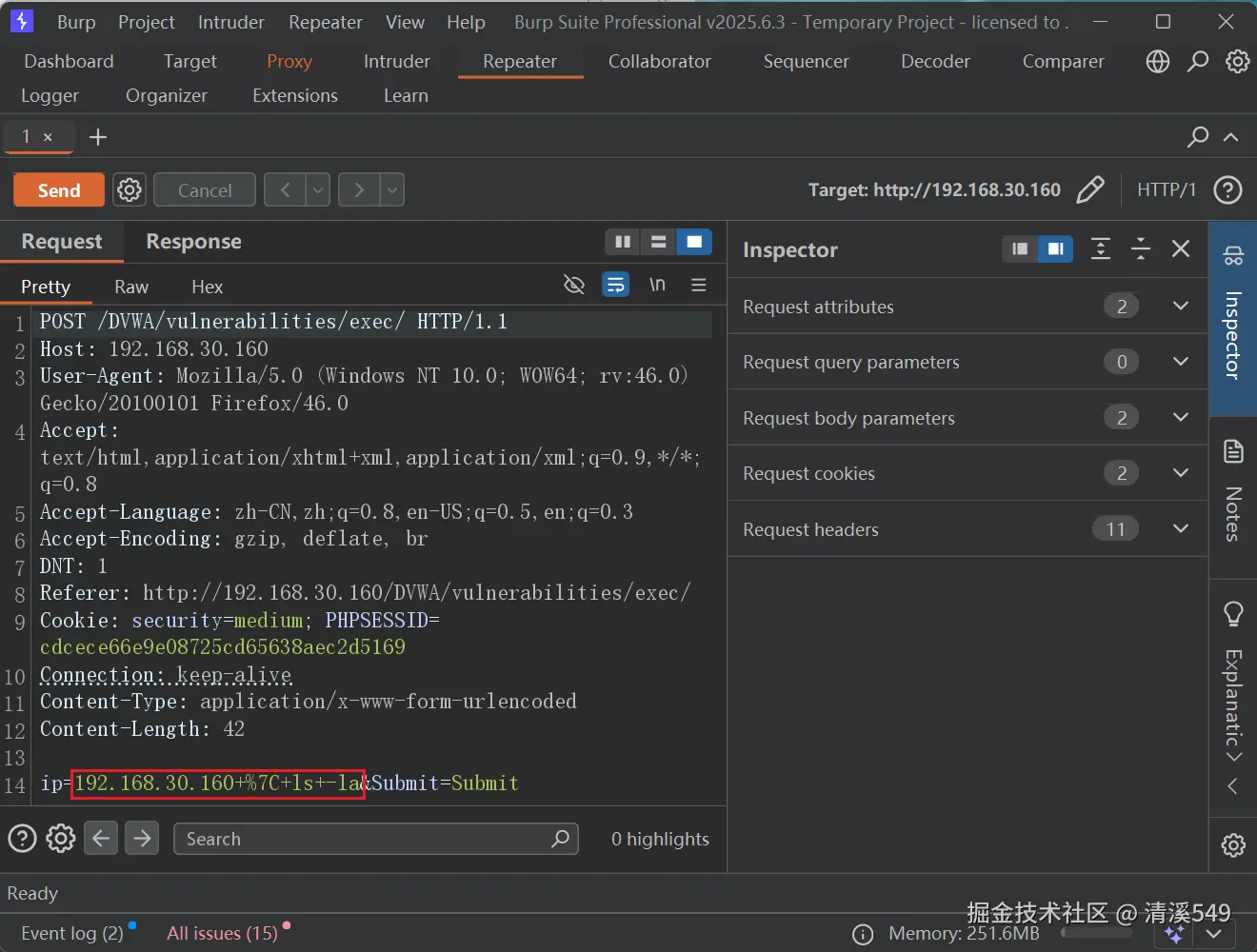Screen dimensions: 1257x952
Task: Open the editor hamburger menu
Action: click(x=698, y=285)
